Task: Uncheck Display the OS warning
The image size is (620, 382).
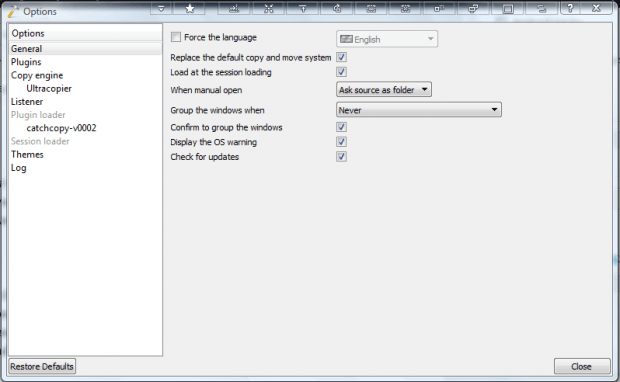Action: tap(341, 142)
